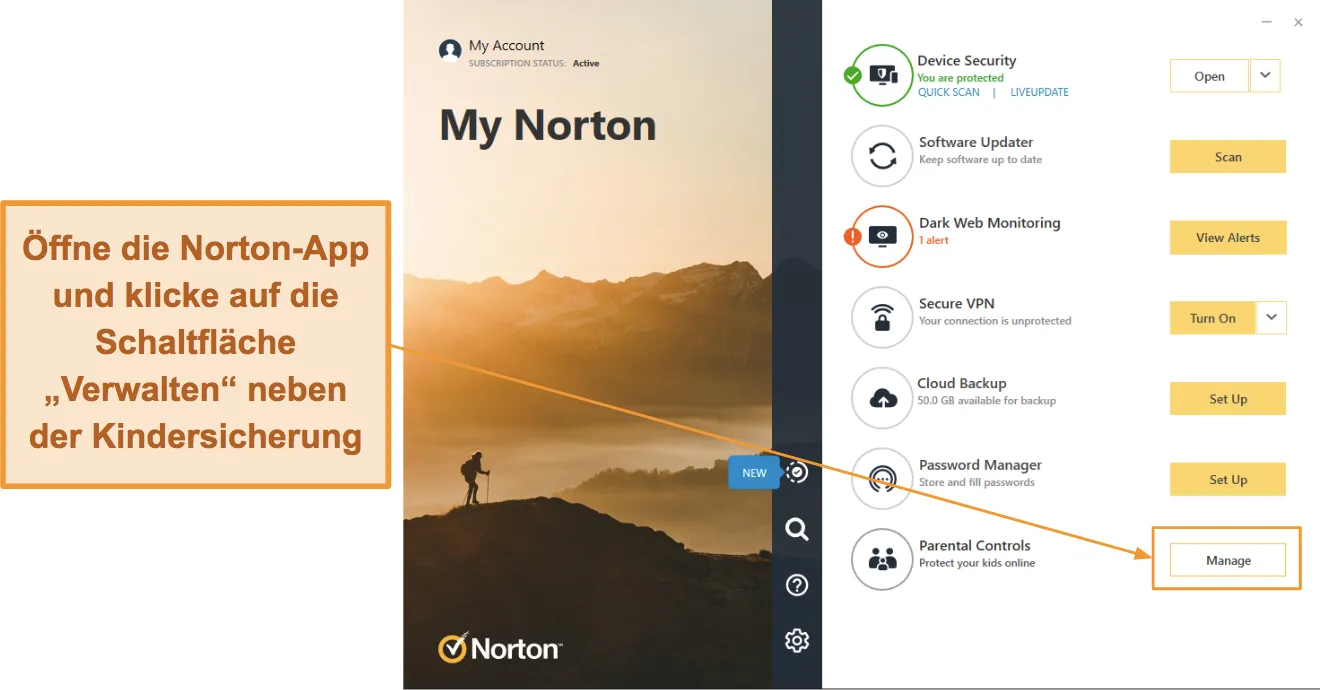This screenshot has height=690, width=1320.
Task: Click the search magnifier sidebar icon
Action: tap(797, 529)
